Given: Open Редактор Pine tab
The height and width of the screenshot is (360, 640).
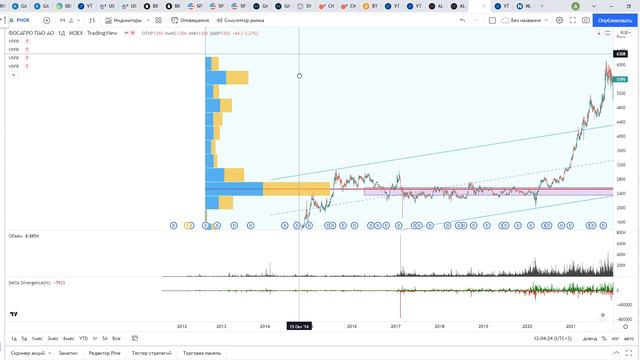Looking at the screenshot, I should 104,353.
